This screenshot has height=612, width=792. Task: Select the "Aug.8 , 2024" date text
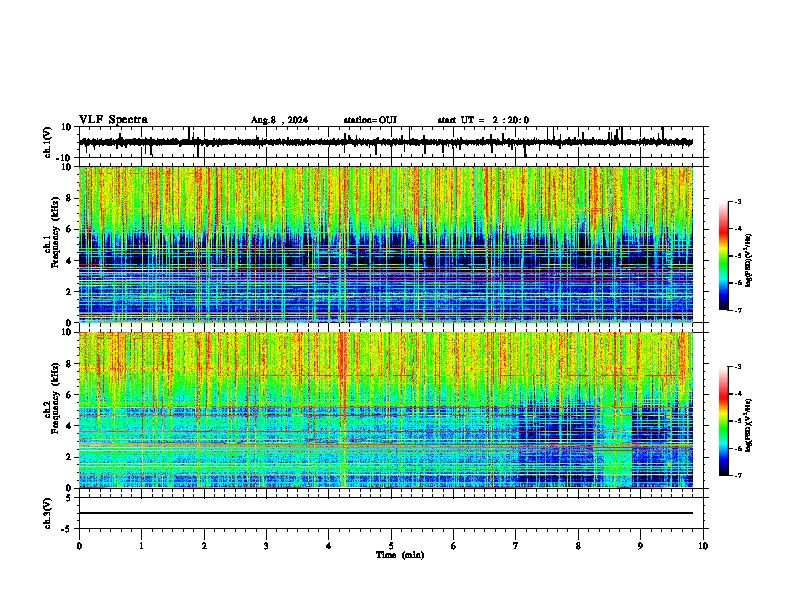tap(279, 120)
